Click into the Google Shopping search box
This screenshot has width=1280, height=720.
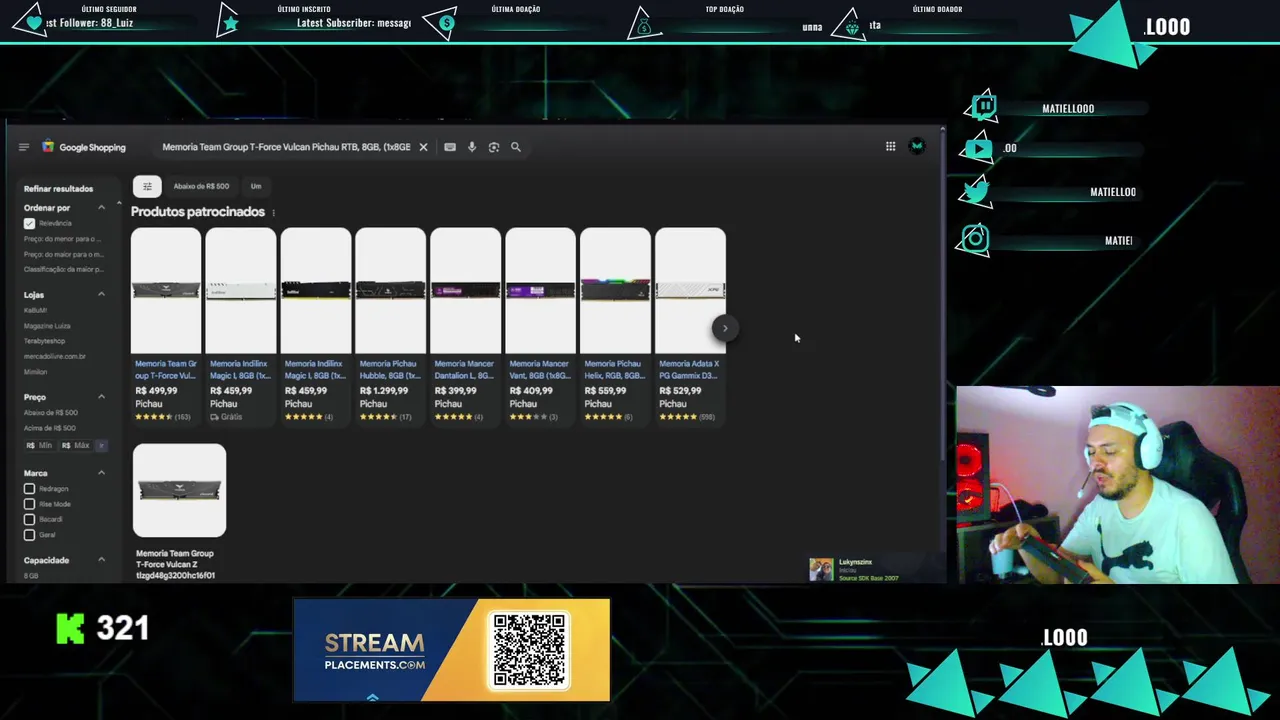click(x=286, y=147)
